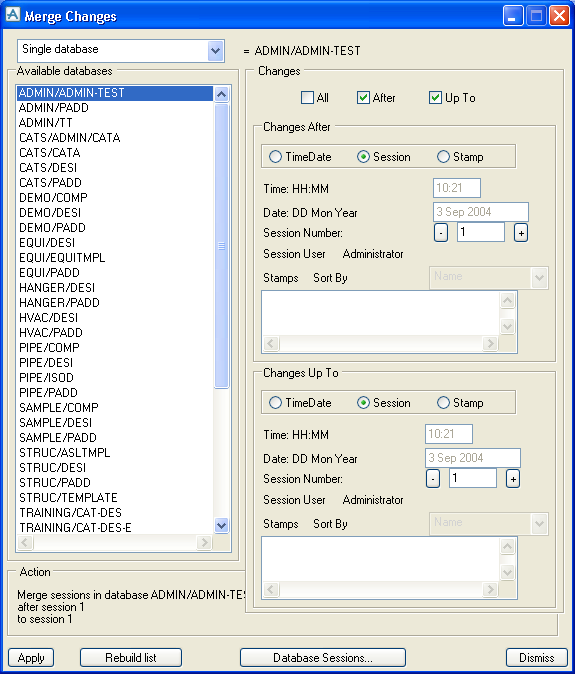Click database list scroll down arrow
Viewport: 575px width, 674px height.
[x=221, y=525]
